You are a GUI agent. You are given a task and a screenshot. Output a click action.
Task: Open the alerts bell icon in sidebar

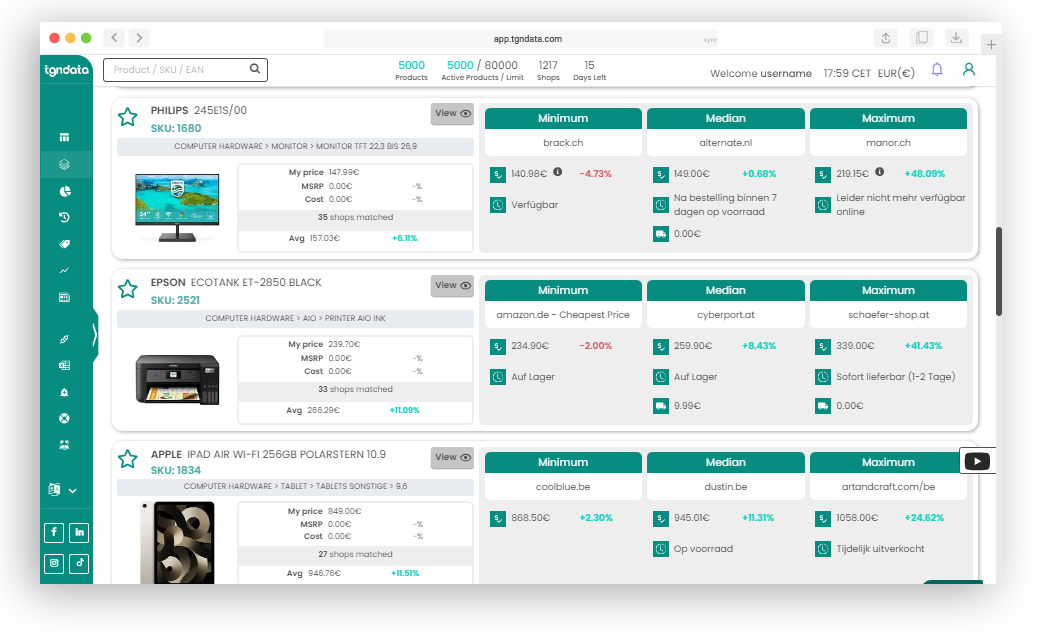[x=64, y=392]
